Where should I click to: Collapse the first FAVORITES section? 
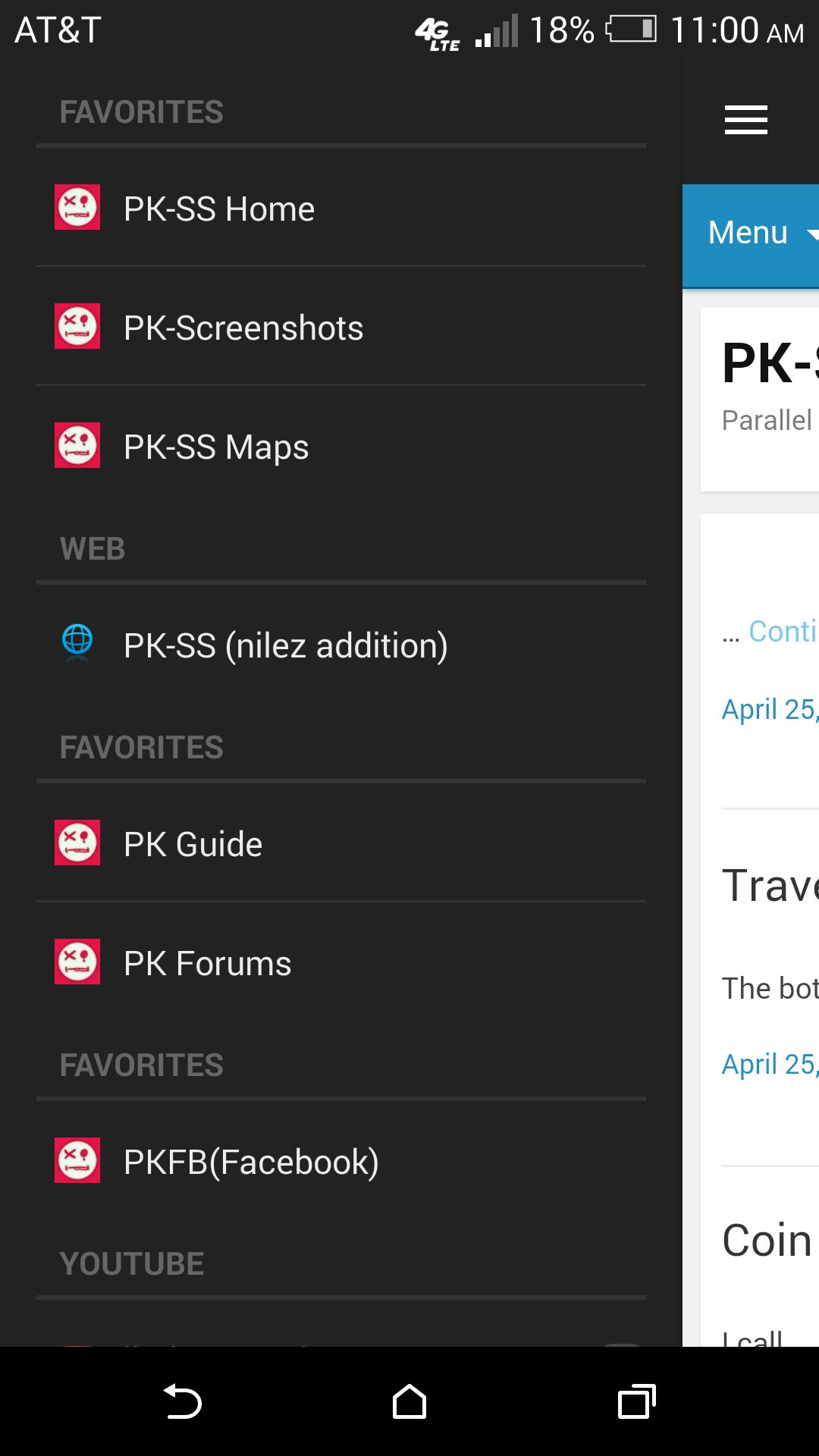click(142, 111)
